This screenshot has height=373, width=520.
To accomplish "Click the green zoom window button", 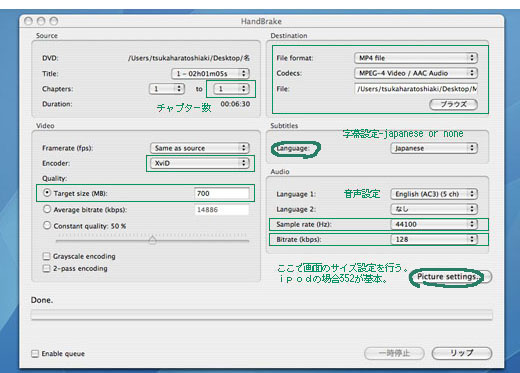I will tap(54, 21).
